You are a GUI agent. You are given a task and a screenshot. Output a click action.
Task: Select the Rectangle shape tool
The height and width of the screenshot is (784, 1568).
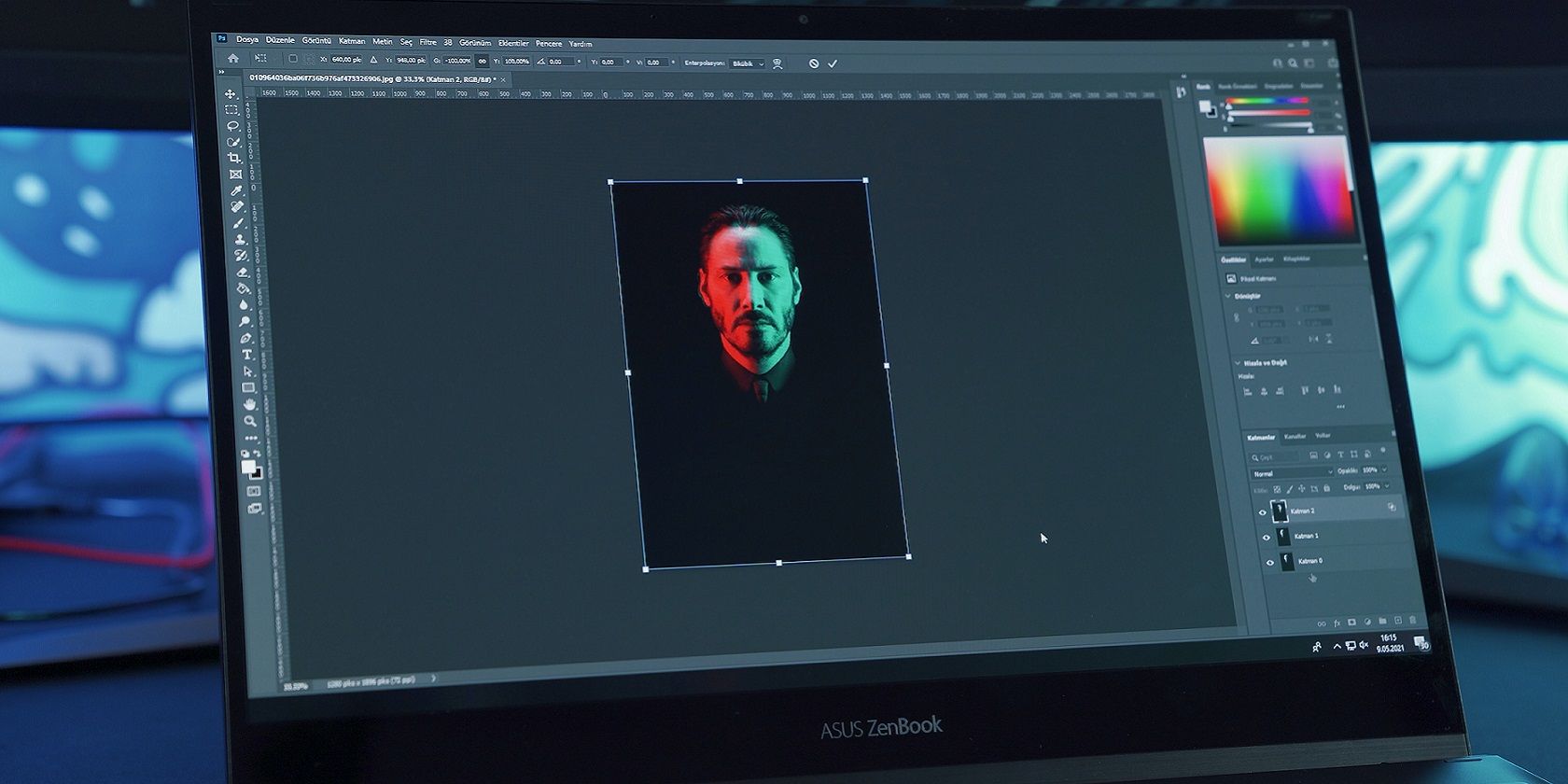[x=248, y=387]
